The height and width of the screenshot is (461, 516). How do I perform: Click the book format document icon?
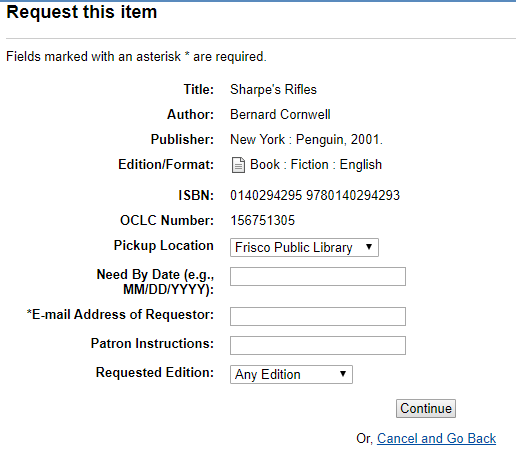(238, 165)
